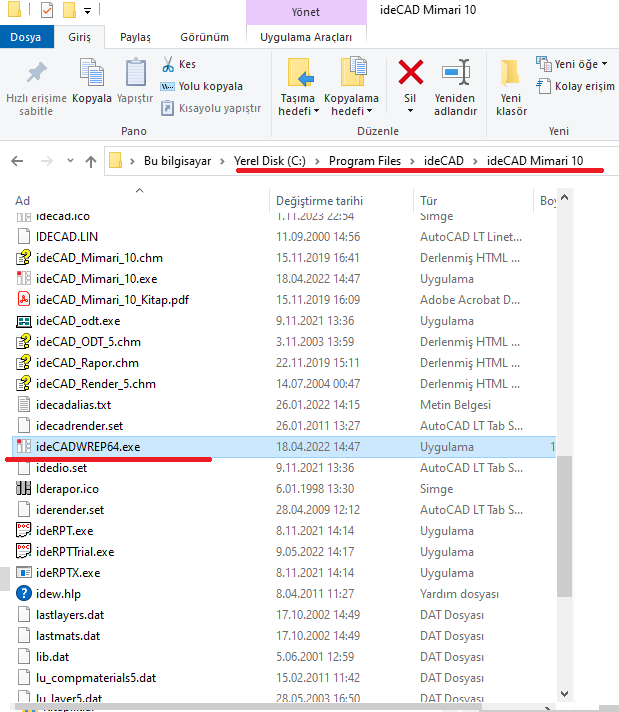Screen dimensions: 619x712
Task: Click the new folder icon in quick access toolbar
Action: tap(69, 10)
